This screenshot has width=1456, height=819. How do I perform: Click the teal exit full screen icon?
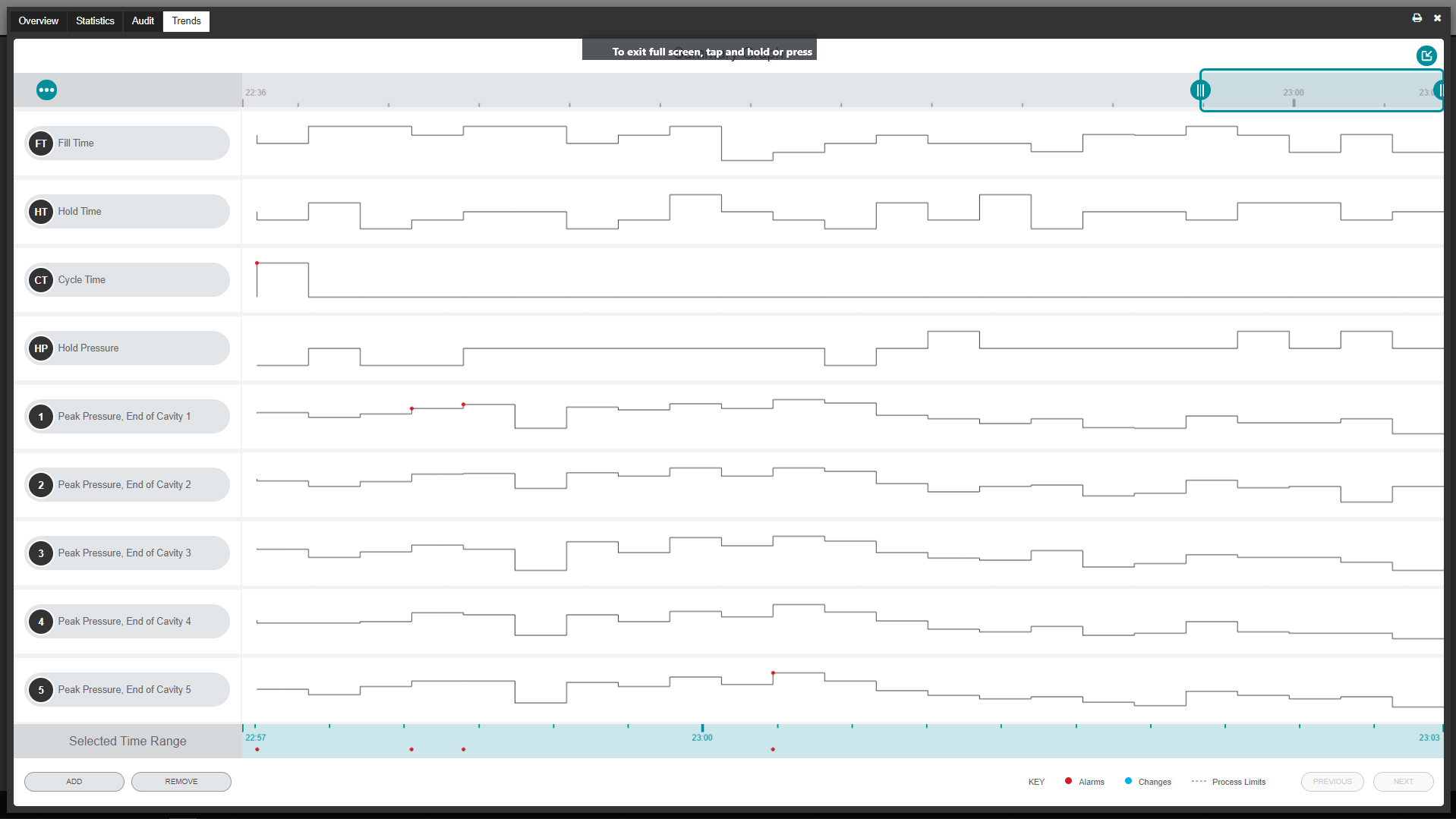1426,55
